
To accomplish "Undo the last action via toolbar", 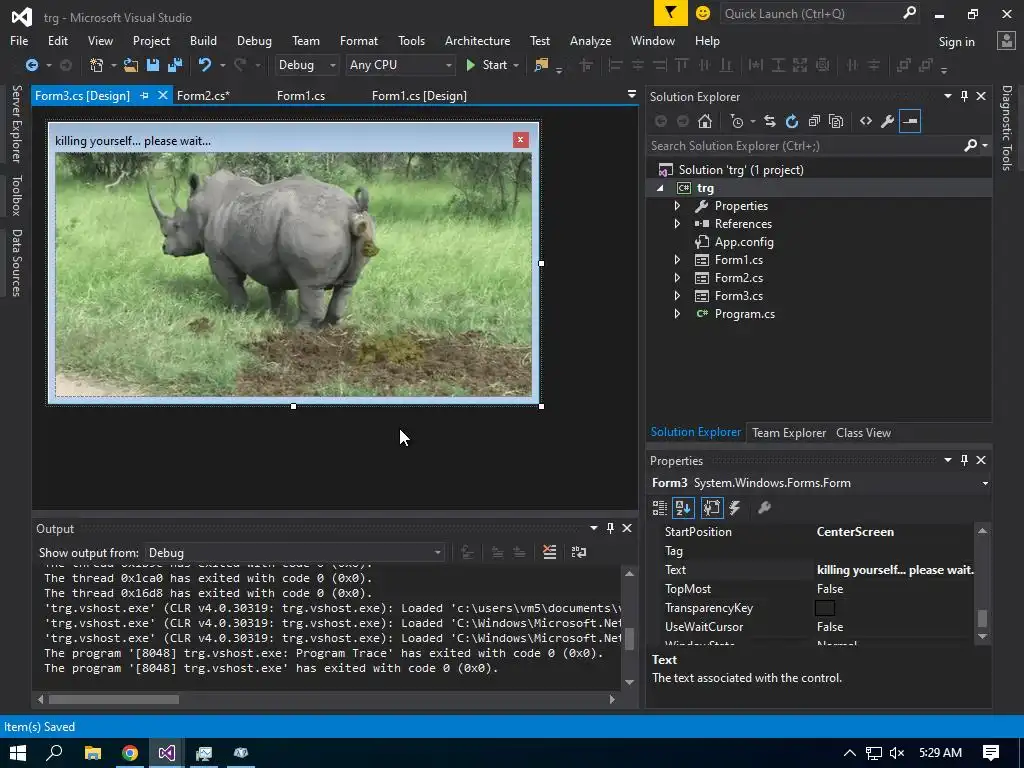I will click(205, 65).
